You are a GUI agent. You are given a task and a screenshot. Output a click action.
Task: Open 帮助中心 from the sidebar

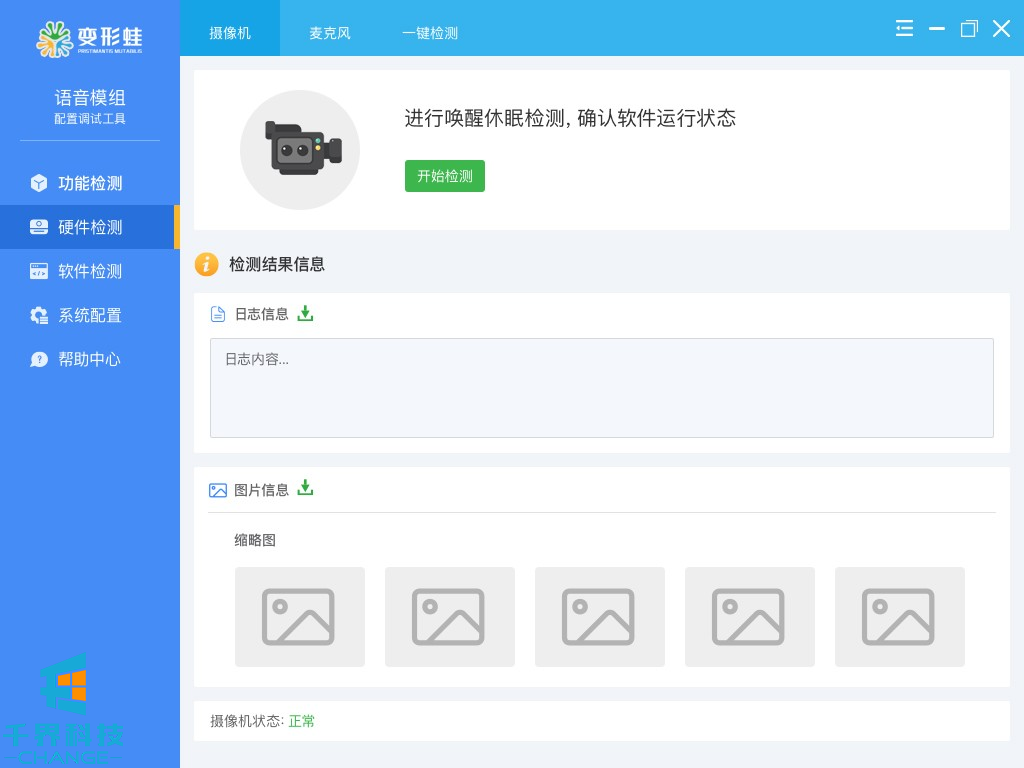pos(90,359)
